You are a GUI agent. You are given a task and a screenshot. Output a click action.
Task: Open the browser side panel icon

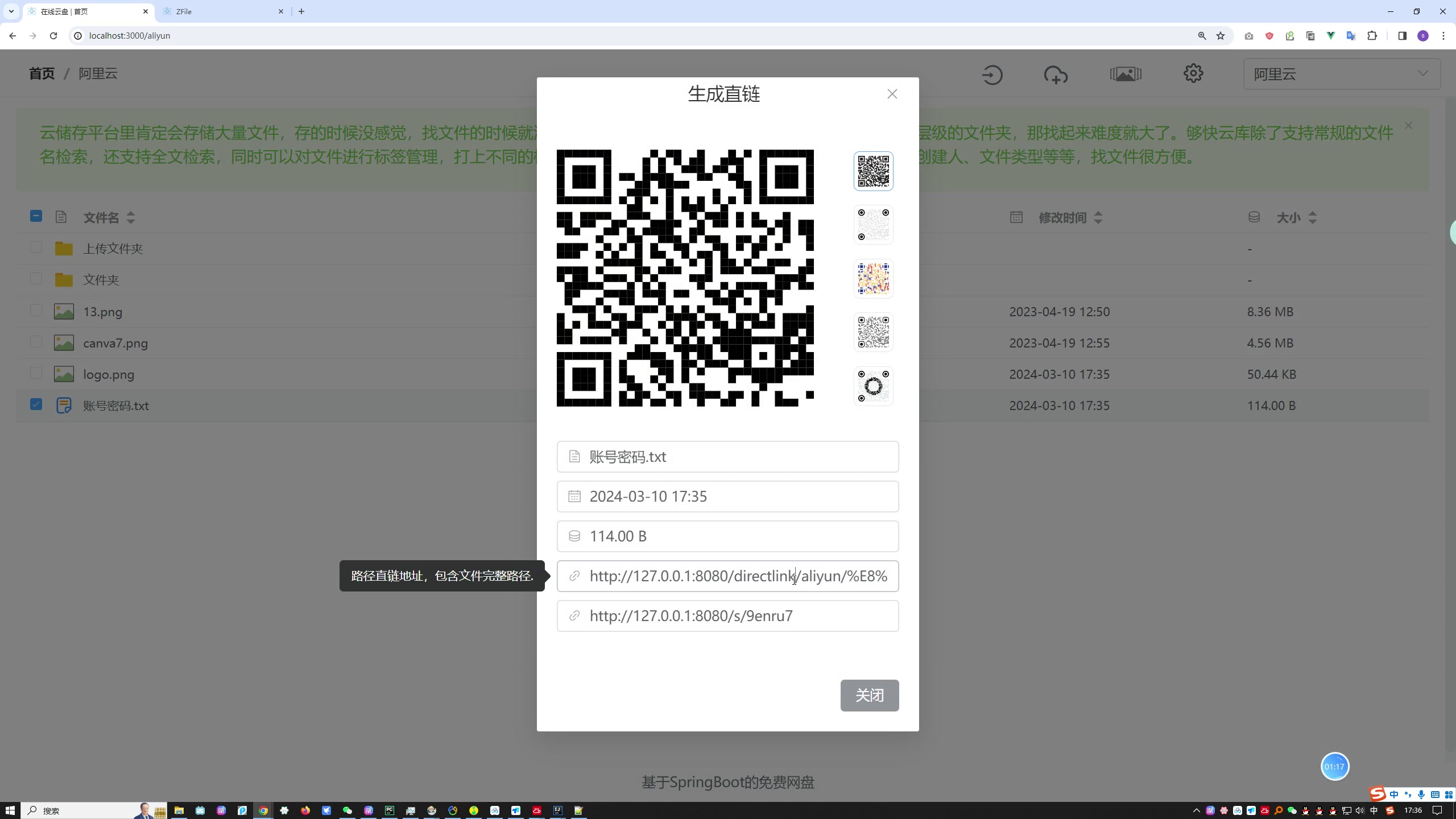coord(1402,36)
